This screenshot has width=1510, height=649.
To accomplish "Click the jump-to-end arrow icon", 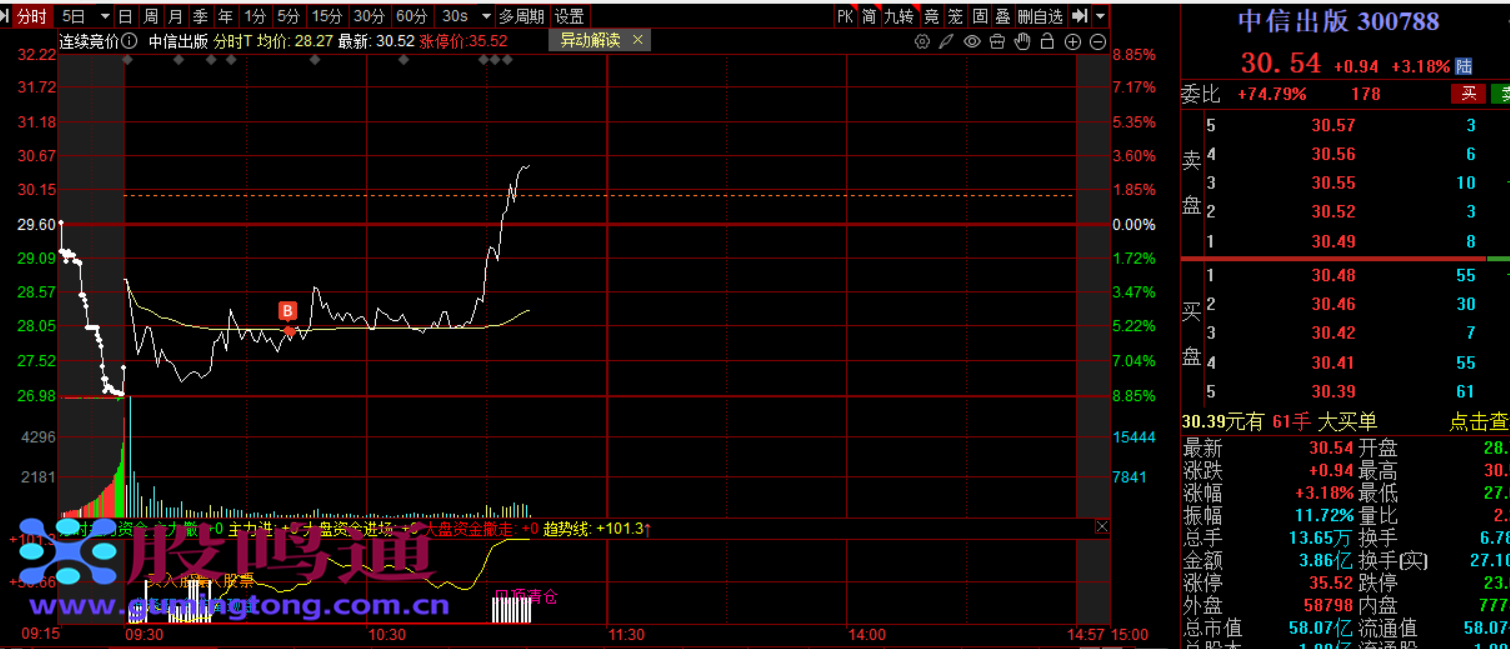I will (1079, 16).
